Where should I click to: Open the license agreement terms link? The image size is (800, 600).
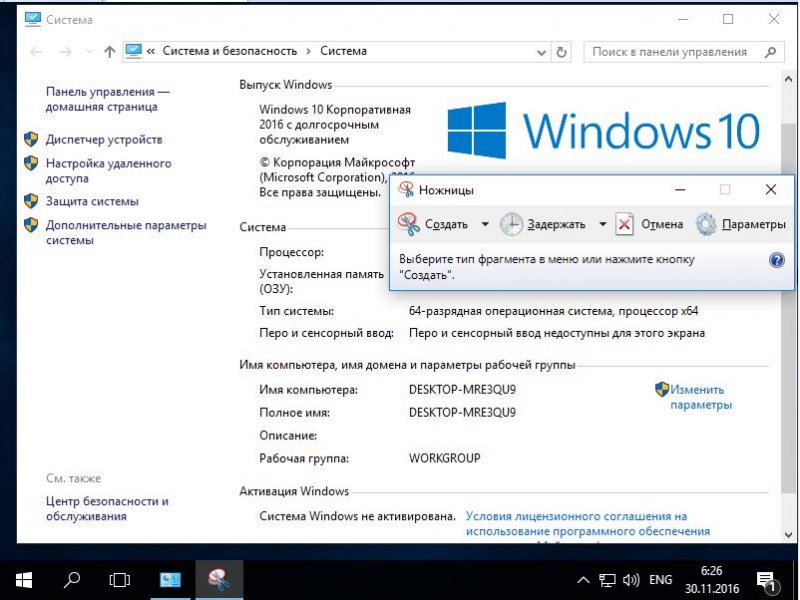588,523
